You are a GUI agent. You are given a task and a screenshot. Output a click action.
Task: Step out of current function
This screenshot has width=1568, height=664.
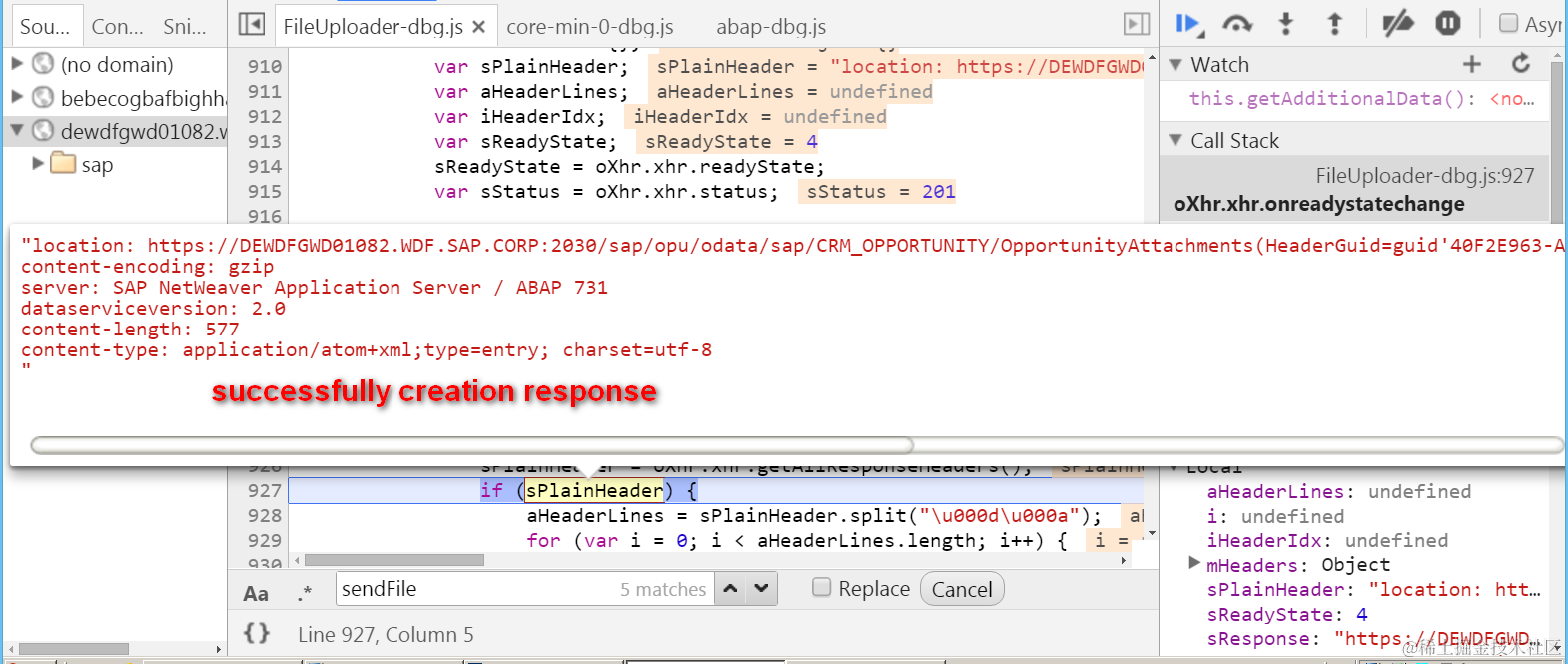(x=1334, y=24)
